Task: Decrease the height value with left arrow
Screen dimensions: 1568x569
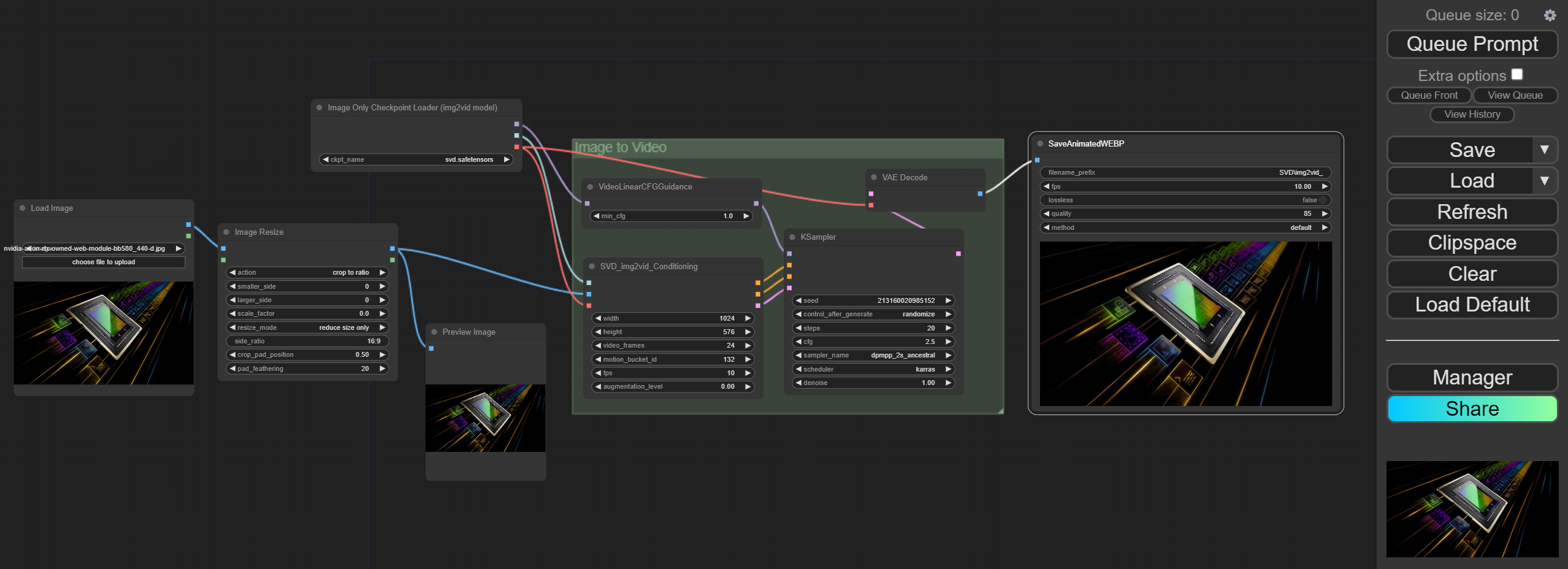Action: point(598,332)
